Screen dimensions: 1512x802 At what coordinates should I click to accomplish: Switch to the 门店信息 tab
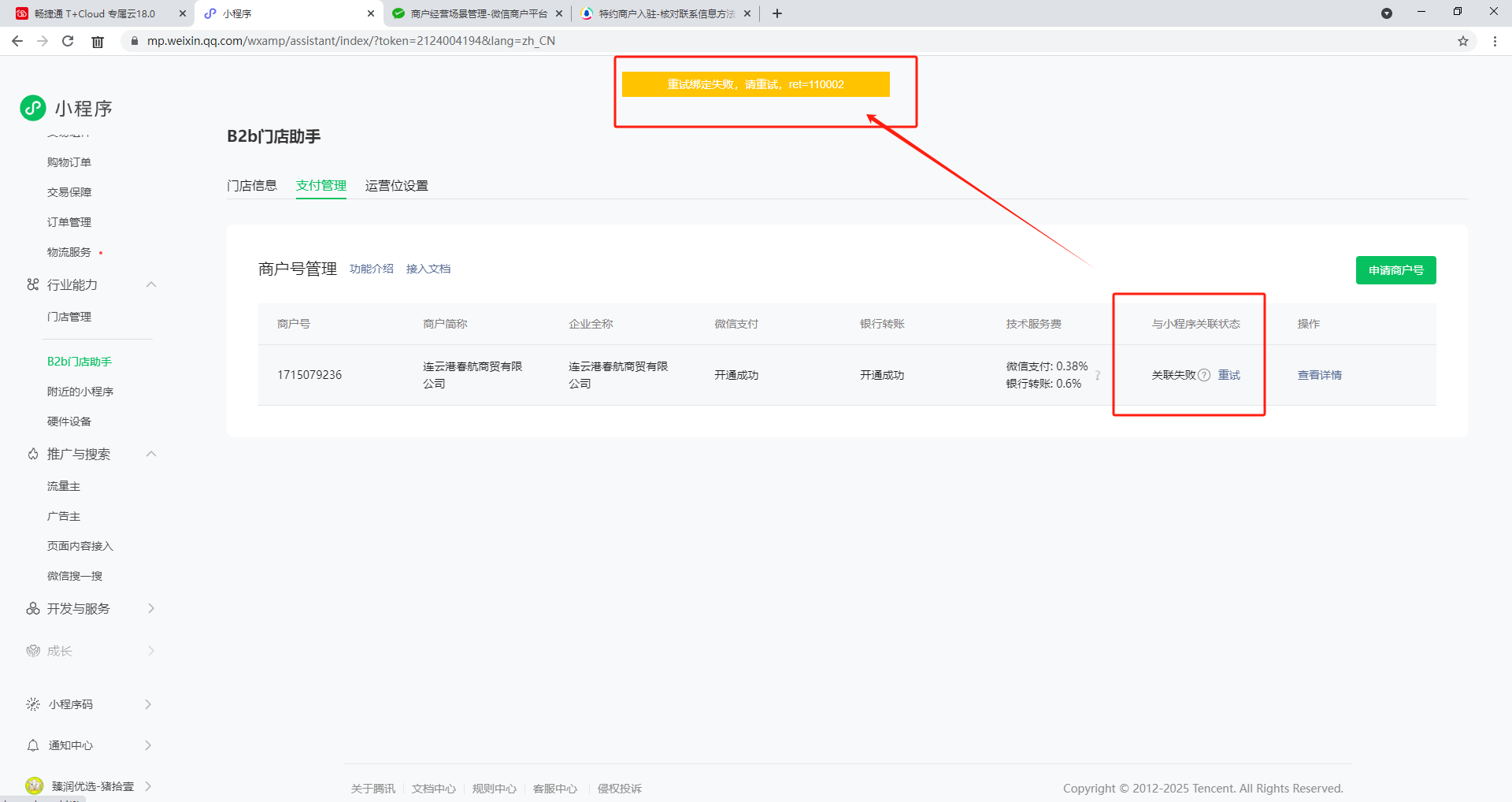pos(252,186)
